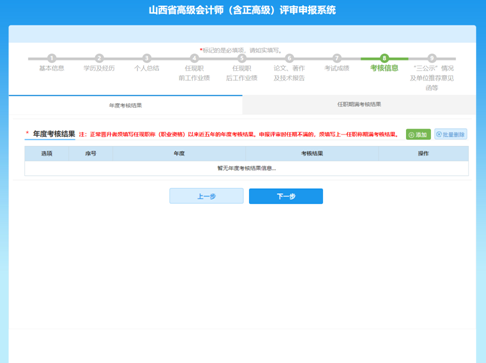Click the 操作 column header
Image resolution: width=486 pixels, height=363 pixels.
coord(423,153)
